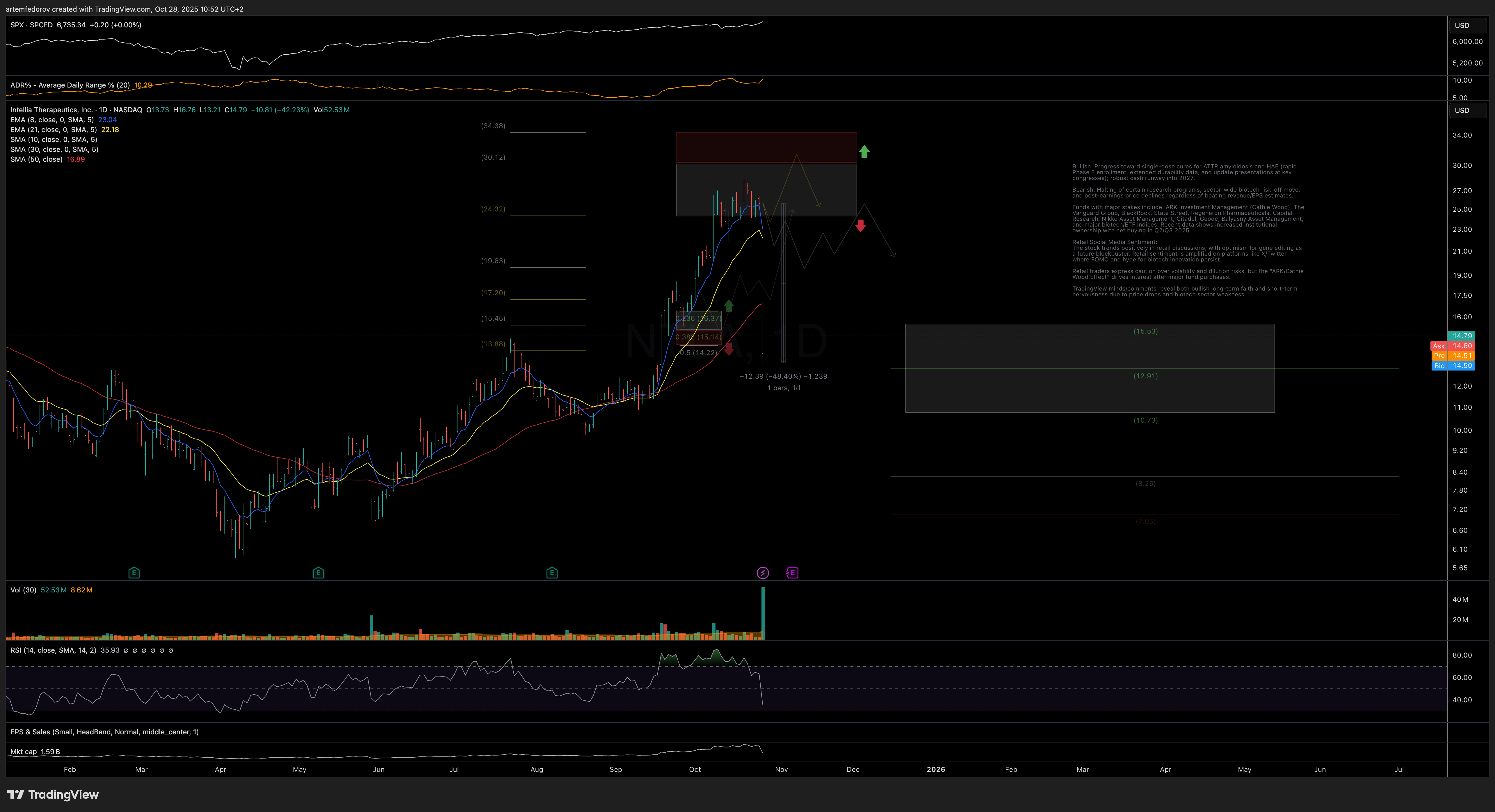
Task: Select the 'Retail Social Media Sentiment' note heading
Action: (1114, 242)
